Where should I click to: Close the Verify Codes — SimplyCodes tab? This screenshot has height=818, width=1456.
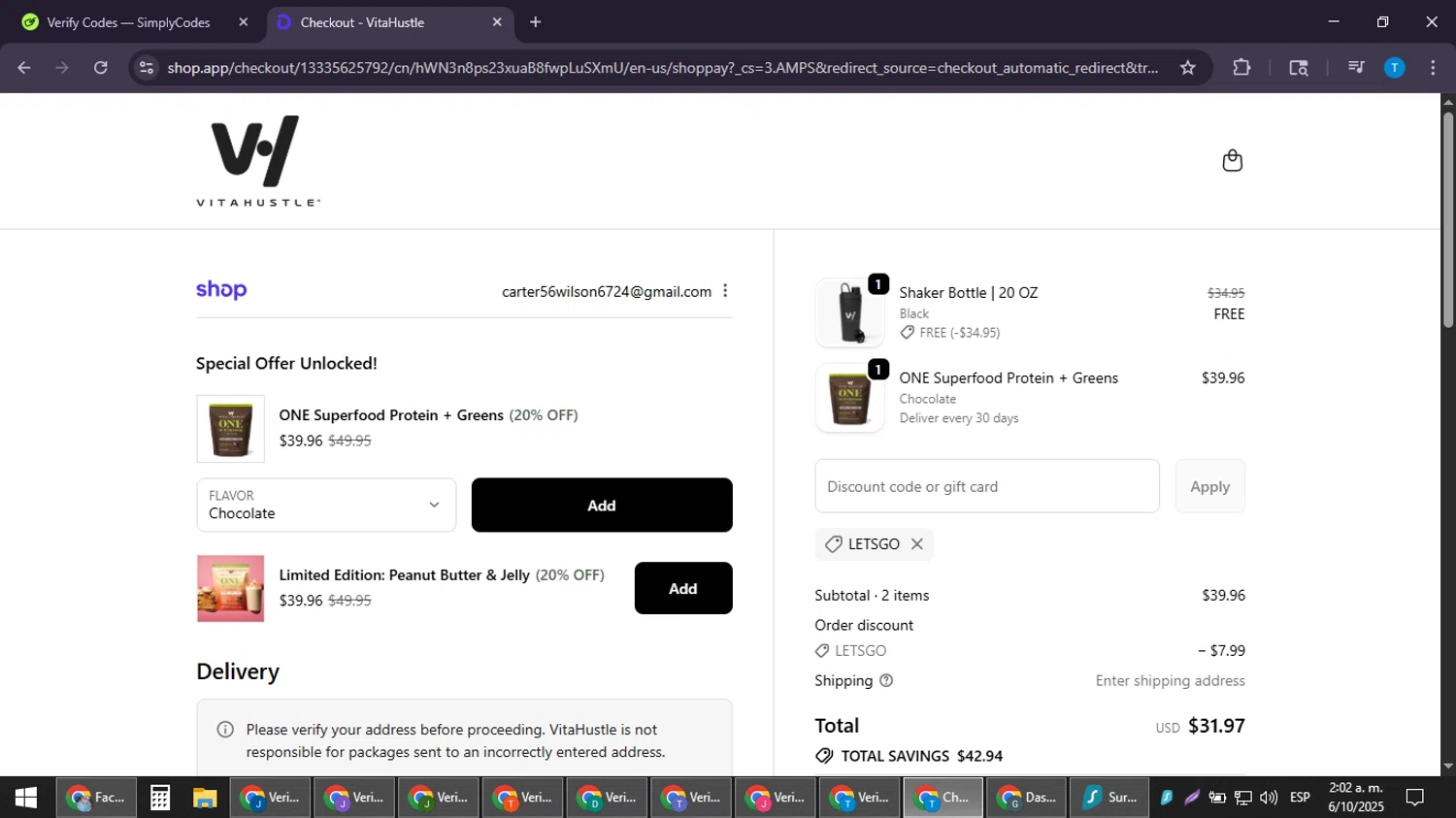(x=244, y=22)
